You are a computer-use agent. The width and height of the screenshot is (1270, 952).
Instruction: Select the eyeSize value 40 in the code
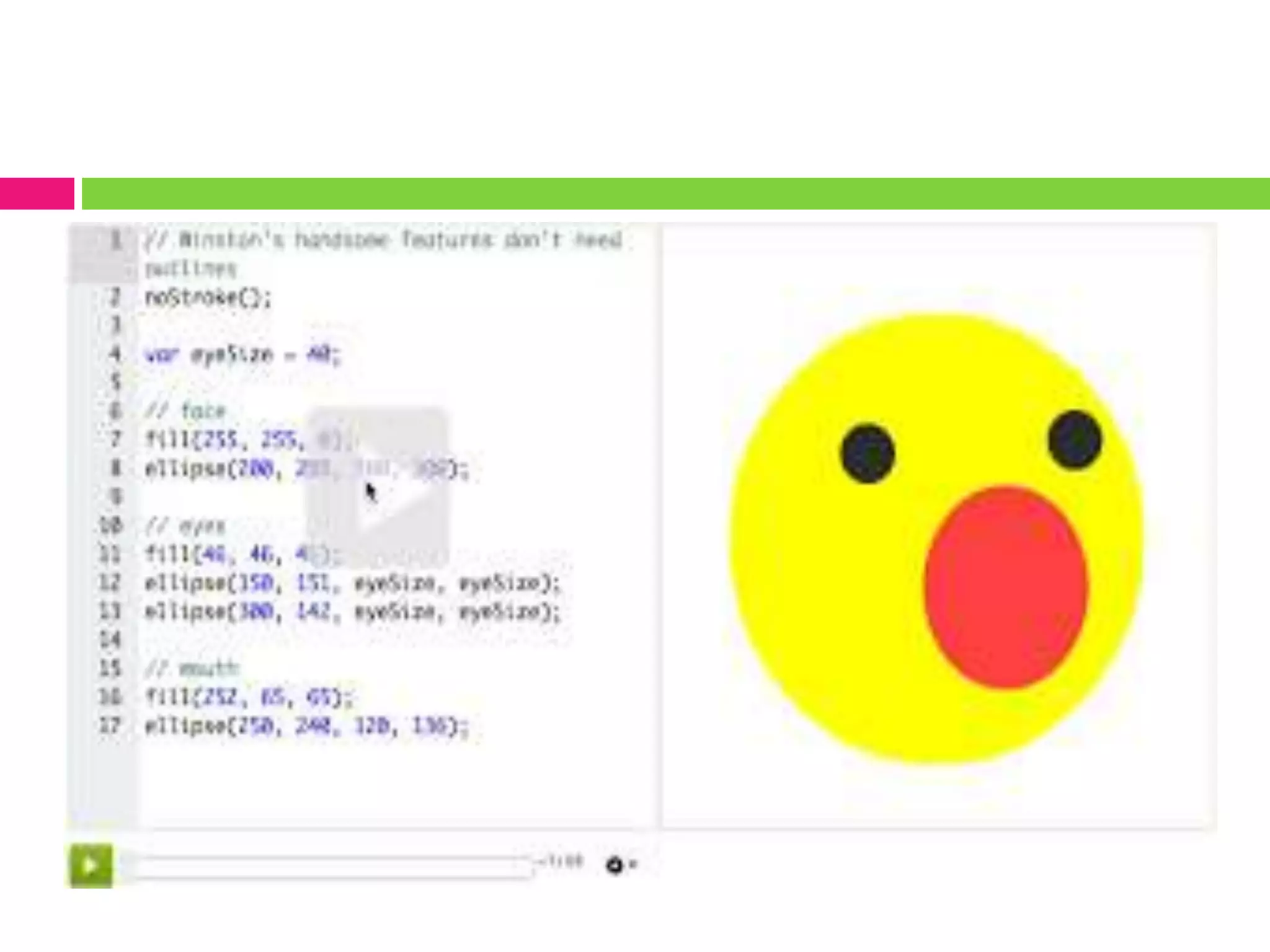(x=319, y=355)
